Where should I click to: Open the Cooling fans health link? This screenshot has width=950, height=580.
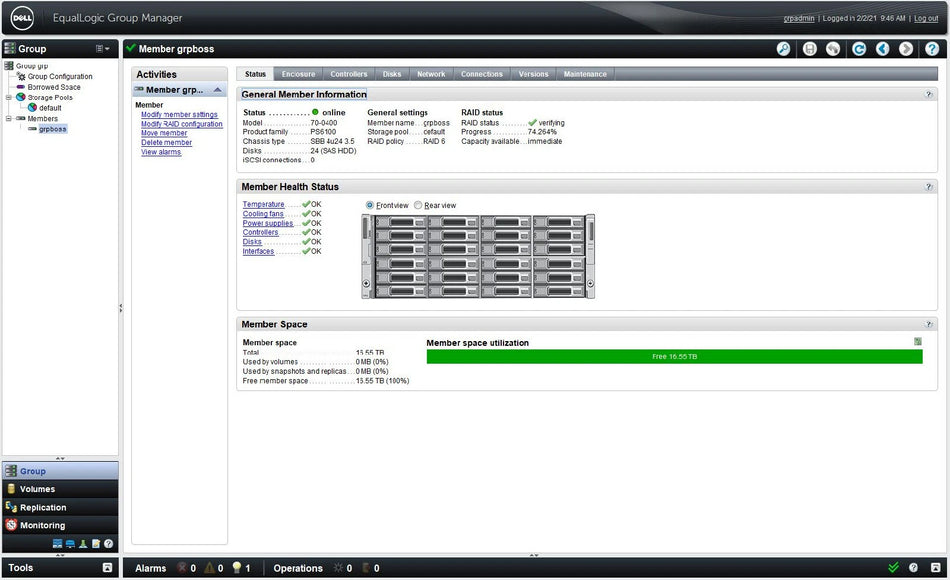click(263, 214)
